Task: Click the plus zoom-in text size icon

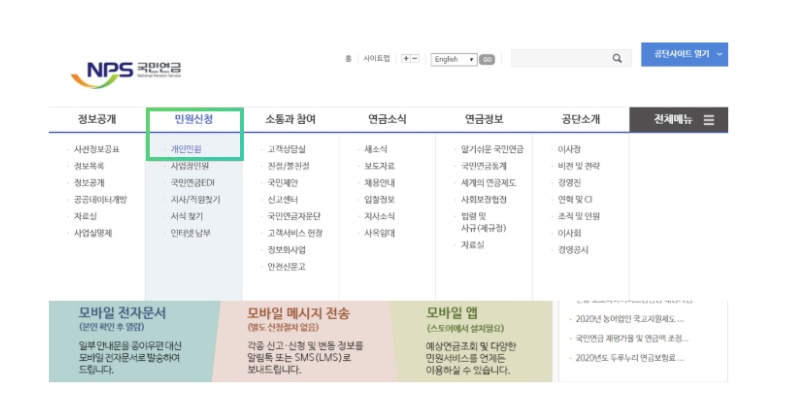Action: click(406, 59)
